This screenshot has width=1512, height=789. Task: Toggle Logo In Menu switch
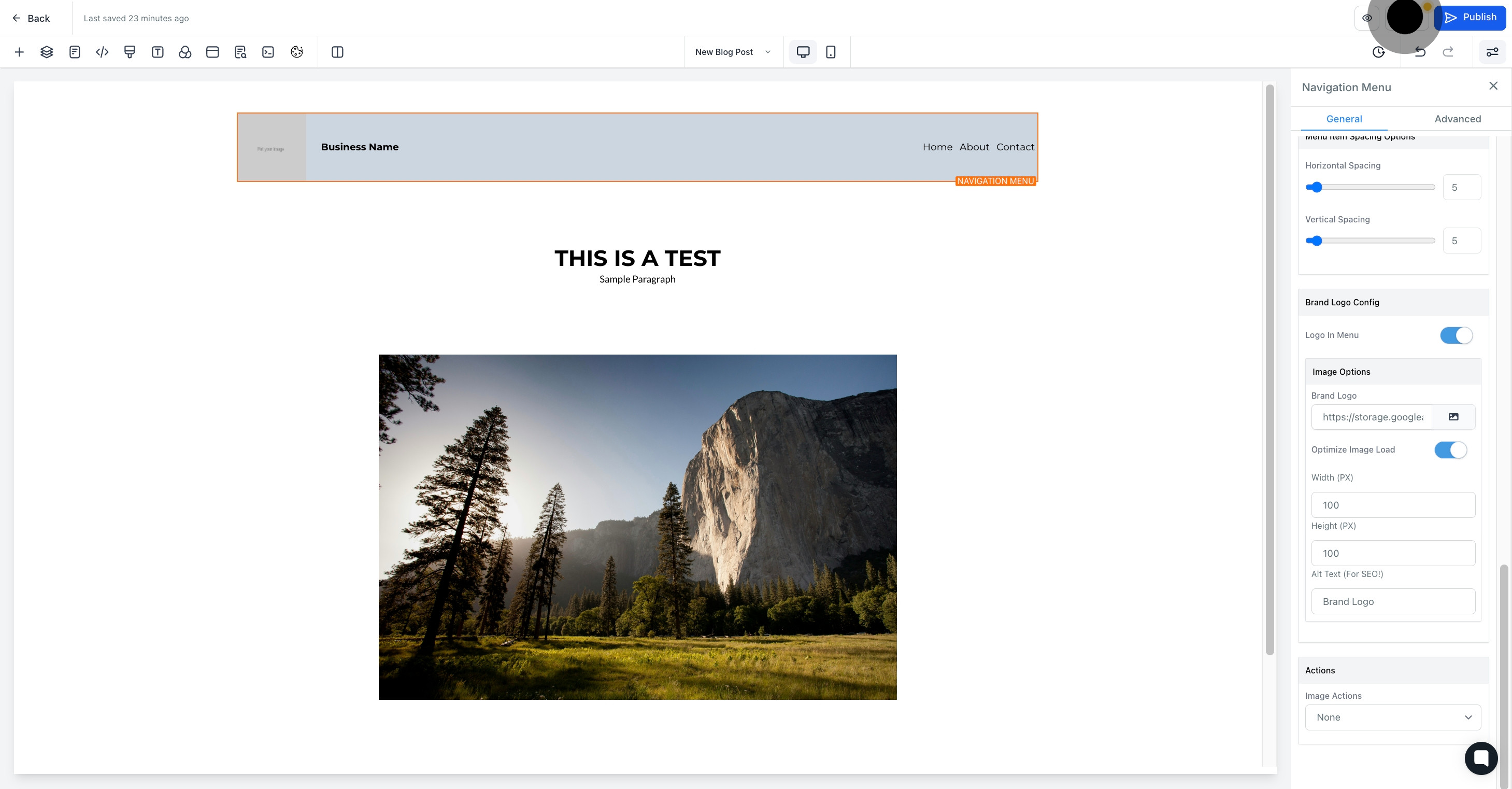tap(1456, 335)
